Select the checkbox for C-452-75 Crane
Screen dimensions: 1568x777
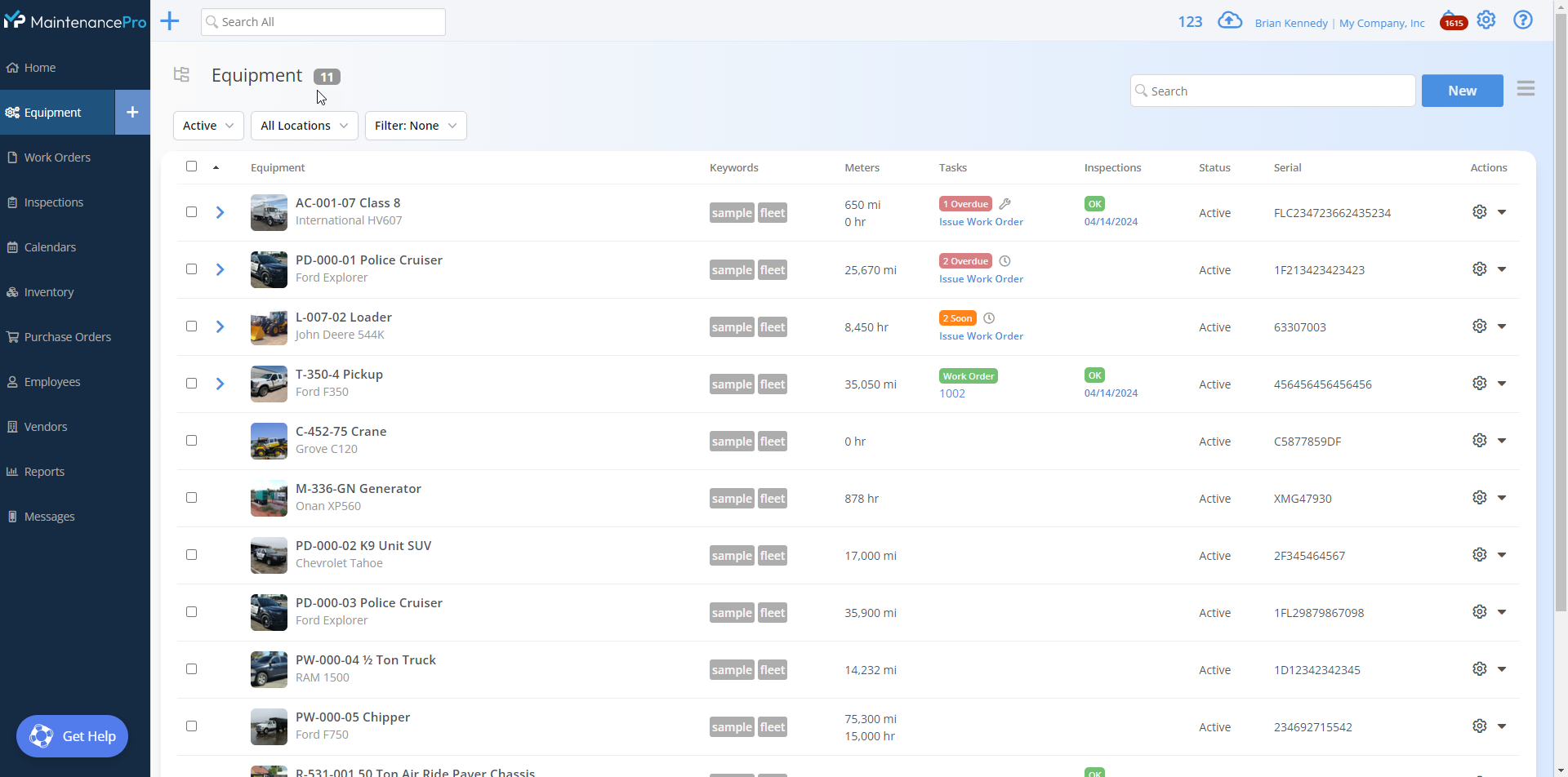pyautogui.click(x=191, y=440)
